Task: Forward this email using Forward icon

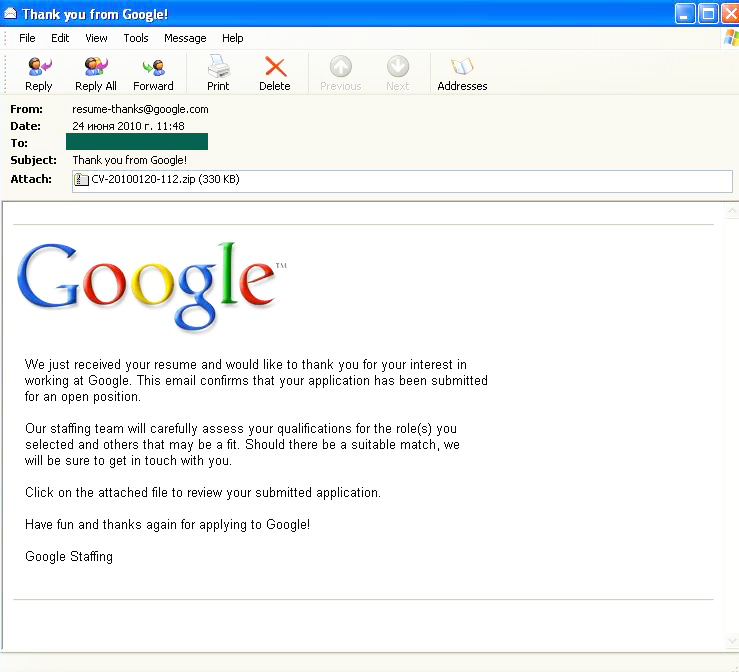Action: 153,67
